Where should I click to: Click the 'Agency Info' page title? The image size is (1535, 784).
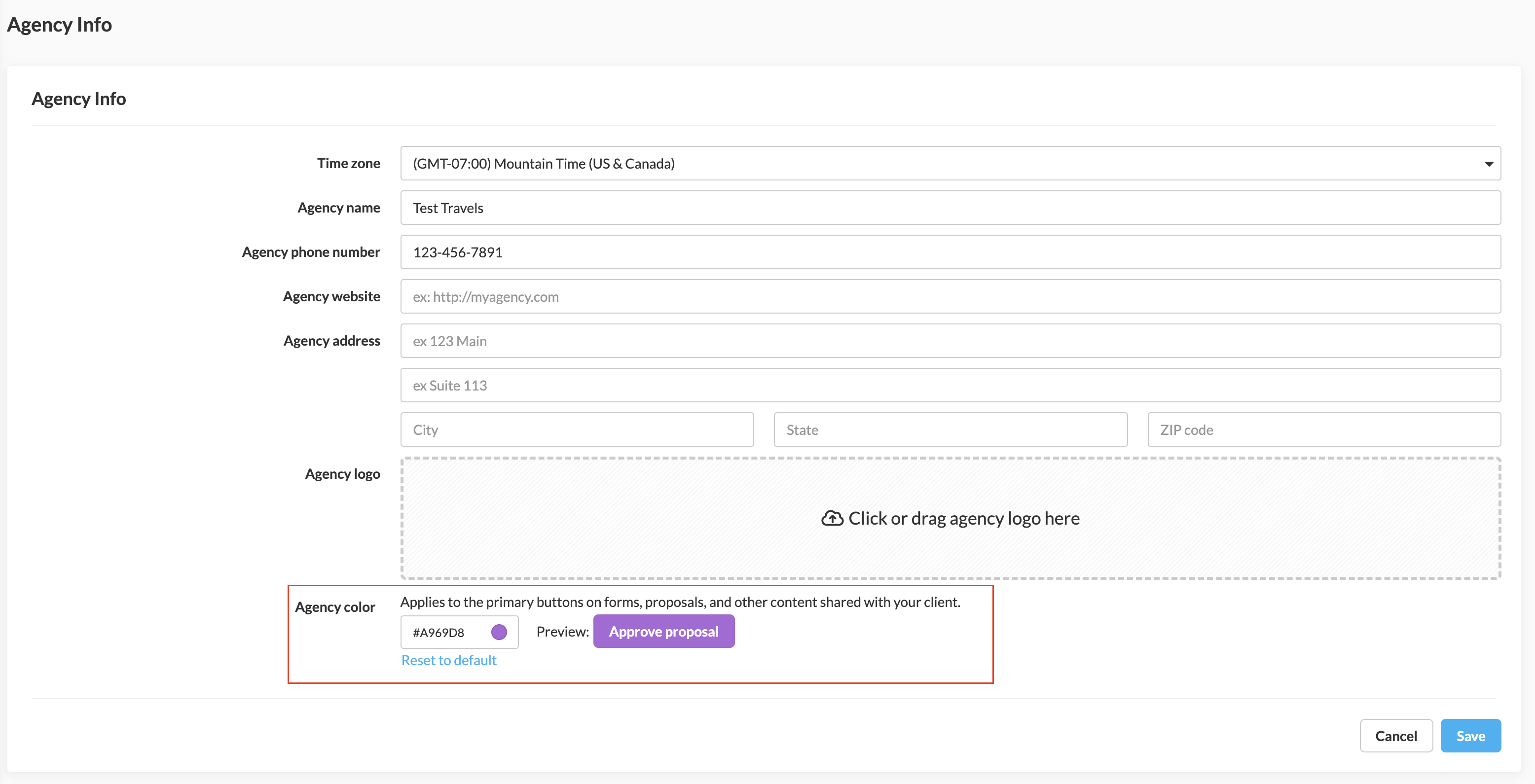click(59, 25)
